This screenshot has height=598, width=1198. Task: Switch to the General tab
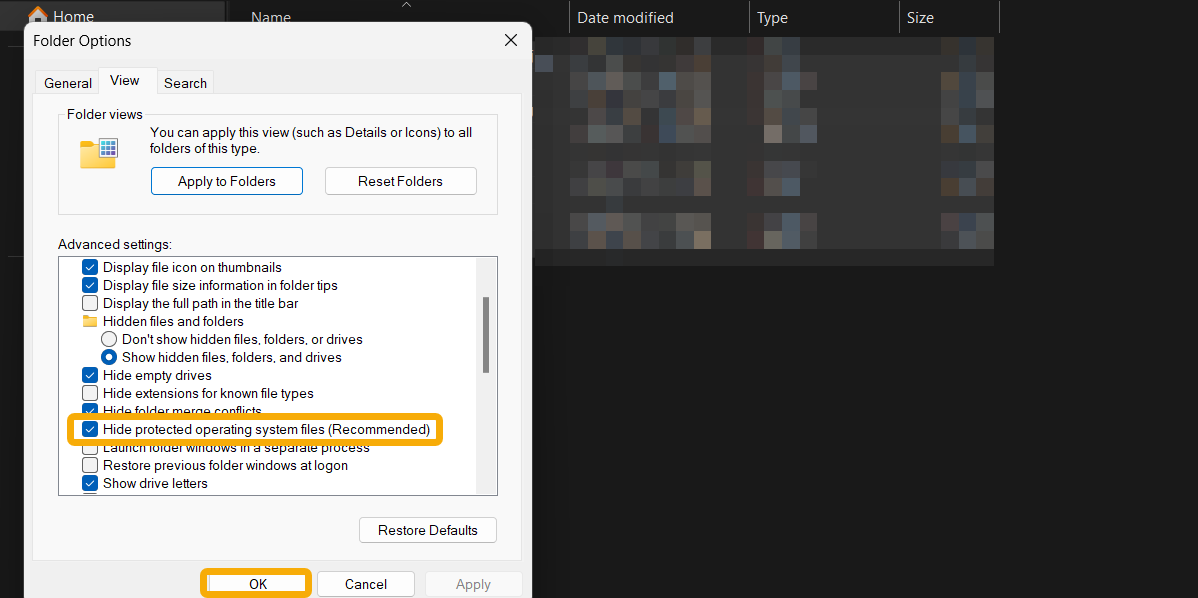coord(66,82)
